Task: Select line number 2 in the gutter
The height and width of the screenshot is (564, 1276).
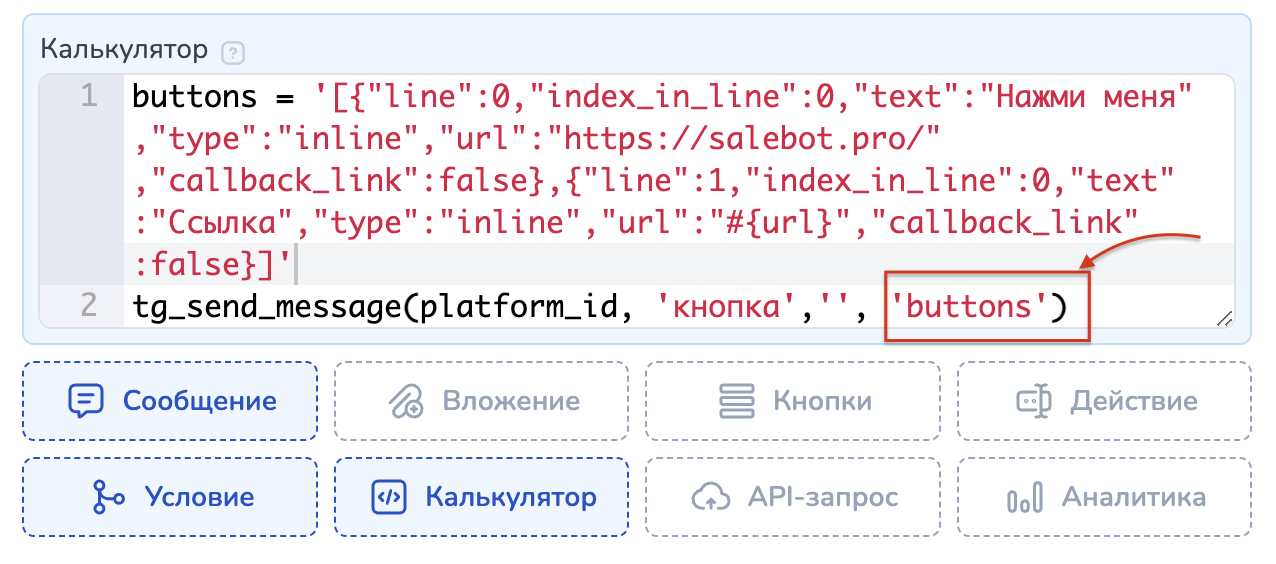Action: pos(88,305)
